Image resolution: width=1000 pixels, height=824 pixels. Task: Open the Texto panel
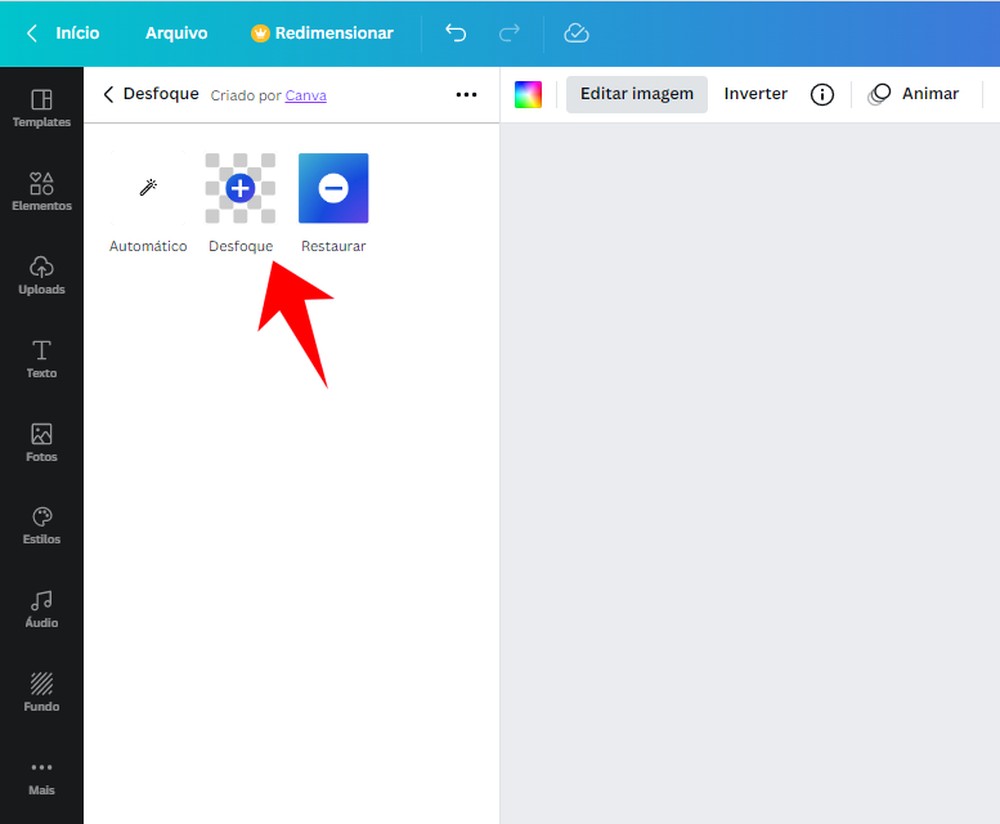pos(41,357)
